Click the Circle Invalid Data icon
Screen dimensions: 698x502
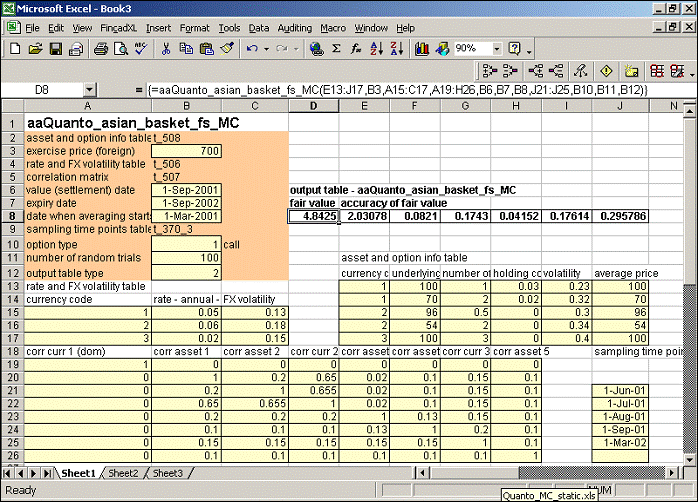pos(657,71)
